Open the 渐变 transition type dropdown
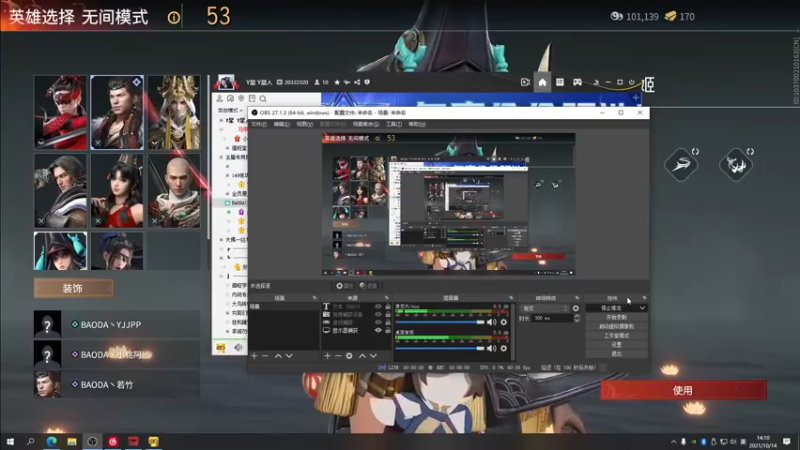Viewport: 800px width, 450px height. 544,308
